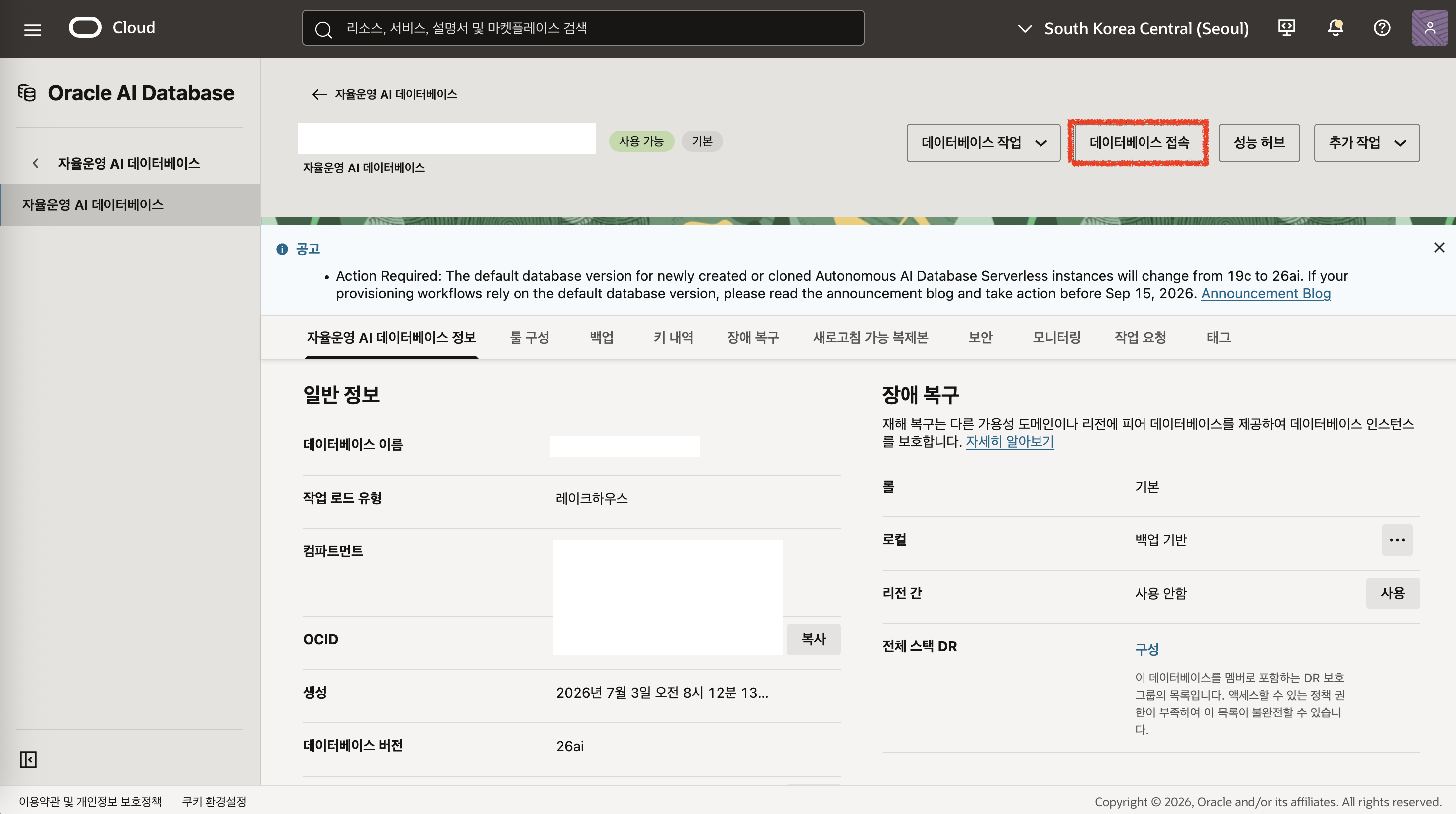Screen dimensions: 1456x814
Task: Click the creation date value 2026년 7월 3일
Action: coord(662,693)
